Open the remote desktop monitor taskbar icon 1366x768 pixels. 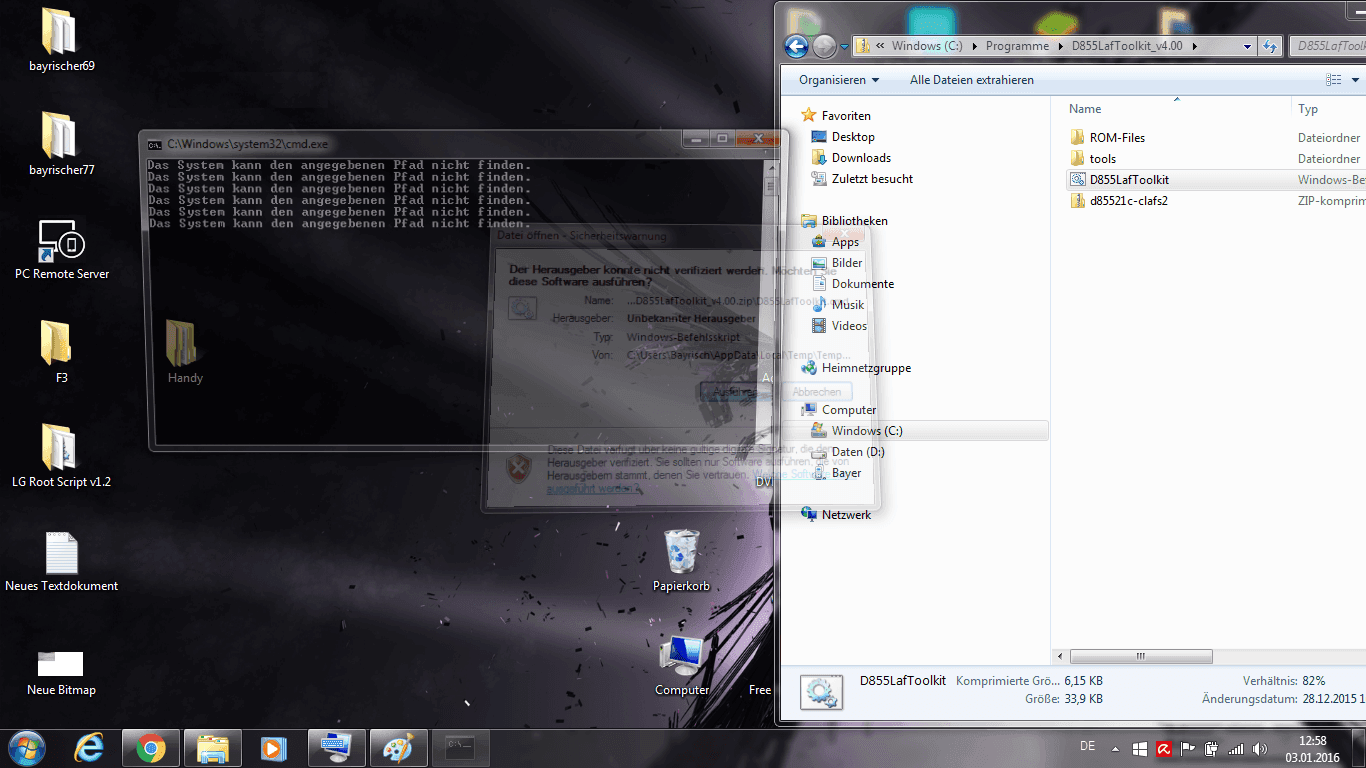[x=337, y=748]
